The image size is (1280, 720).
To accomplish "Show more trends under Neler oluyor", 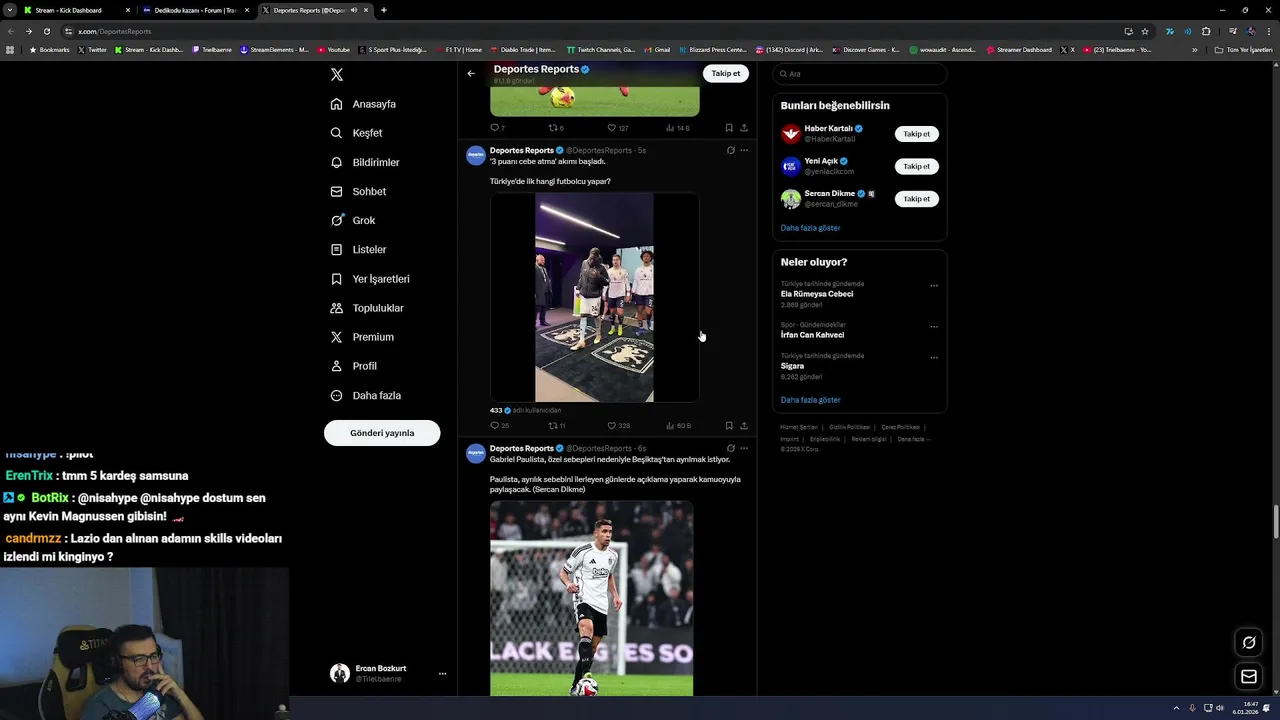I will point(810,400).
